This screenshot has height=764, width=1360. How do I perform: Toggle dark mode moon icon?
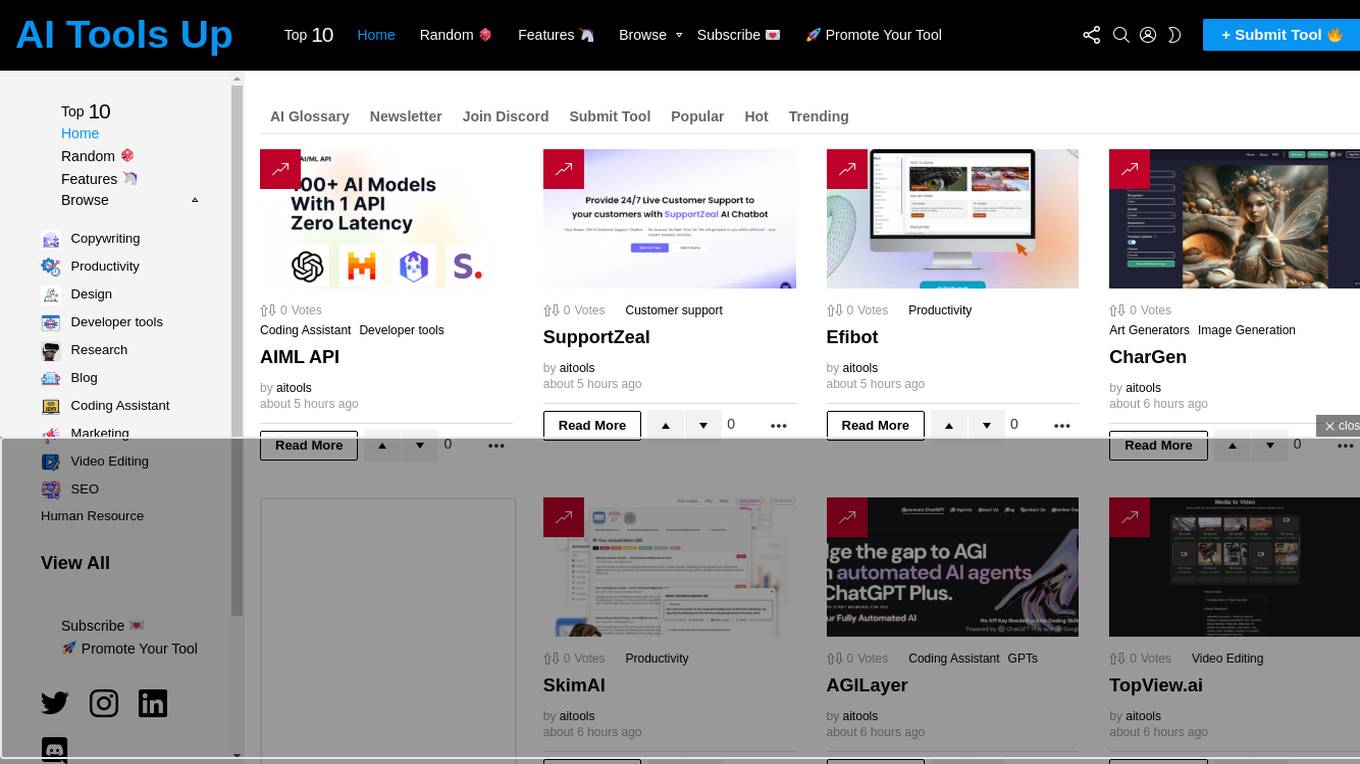[1175, 35]
